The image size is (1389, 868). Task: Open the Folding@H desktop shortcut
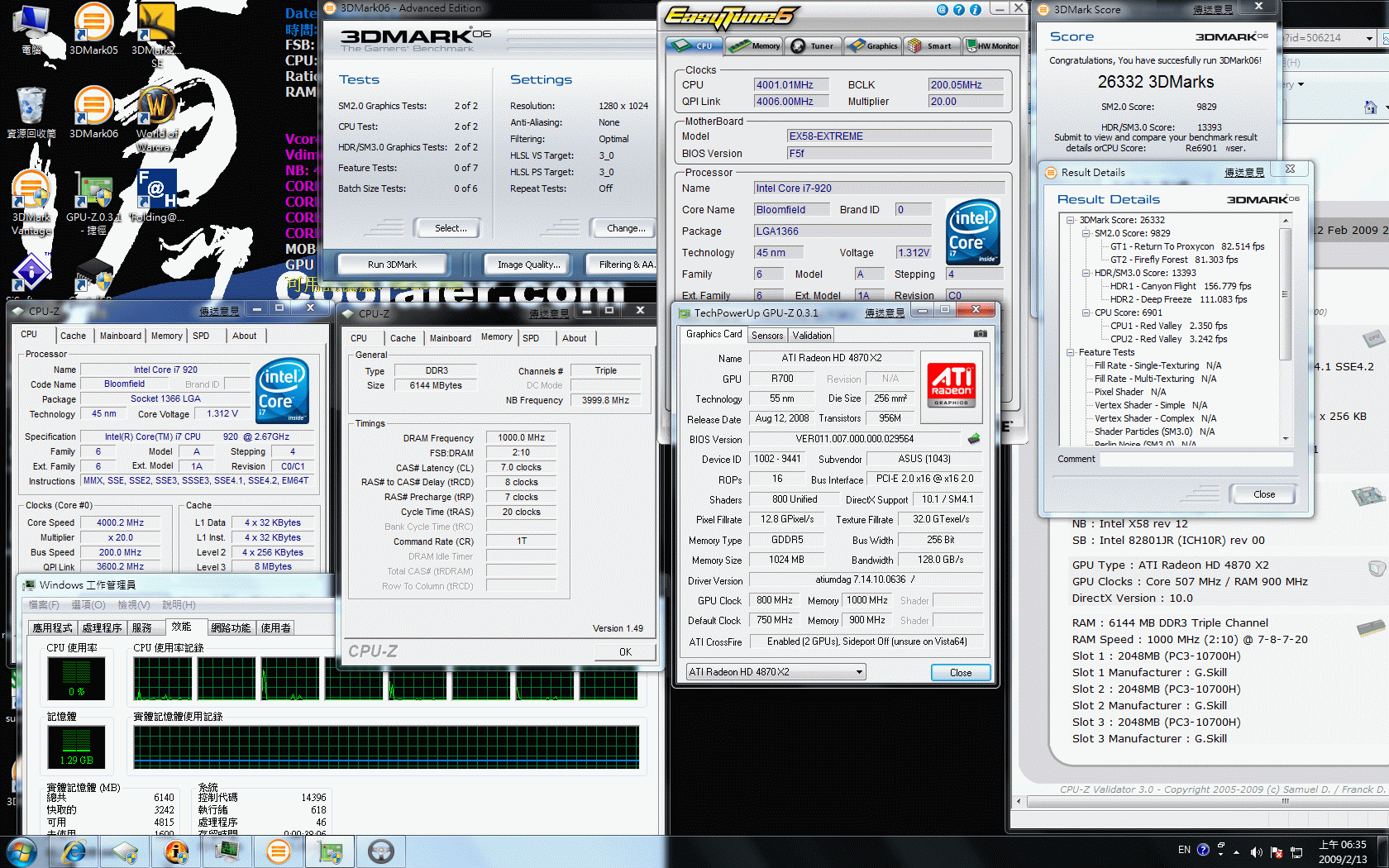pos(157,196)
